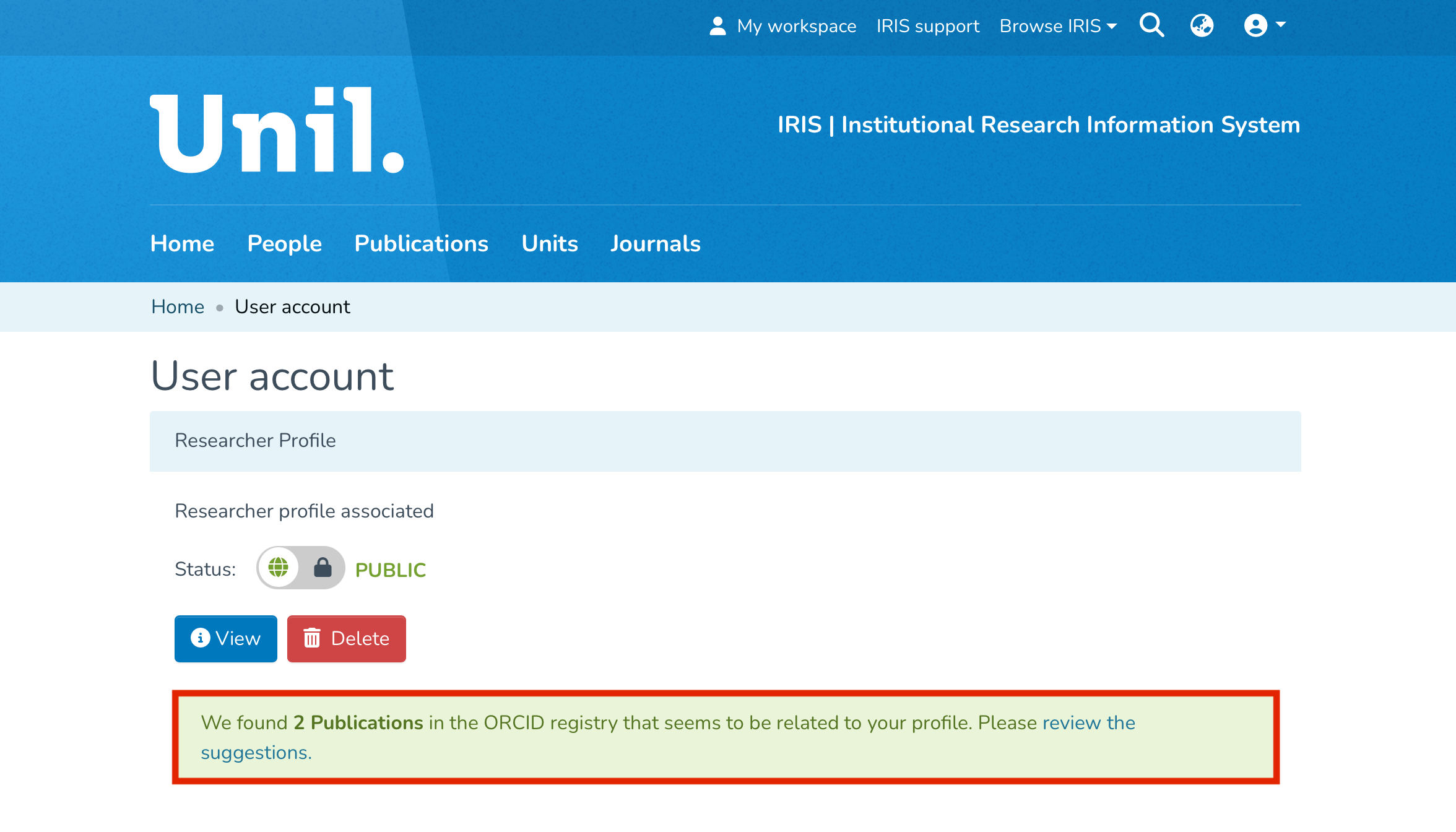Click the Unil logo

277,131
